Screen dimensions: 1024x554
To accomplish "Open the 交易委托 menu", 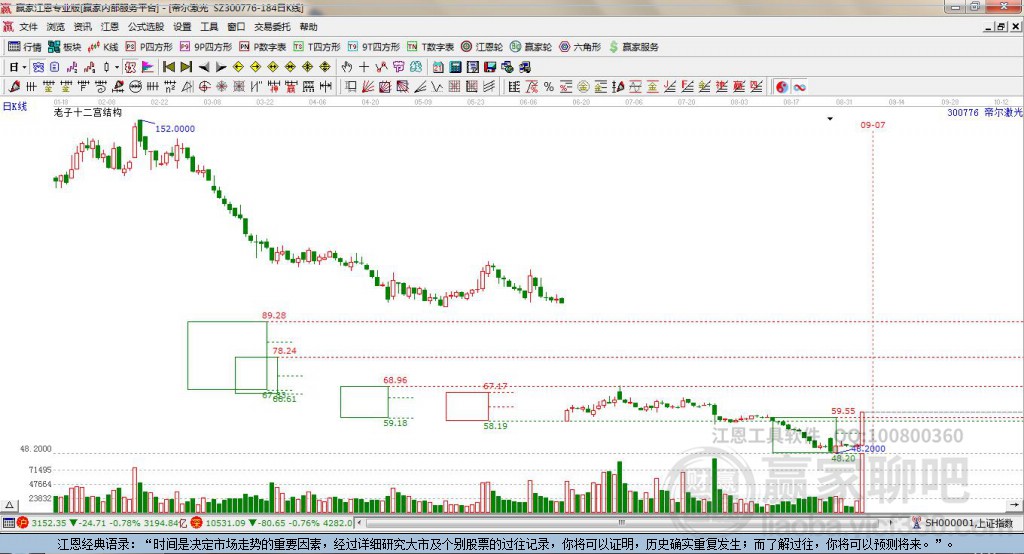I will 272,27.
